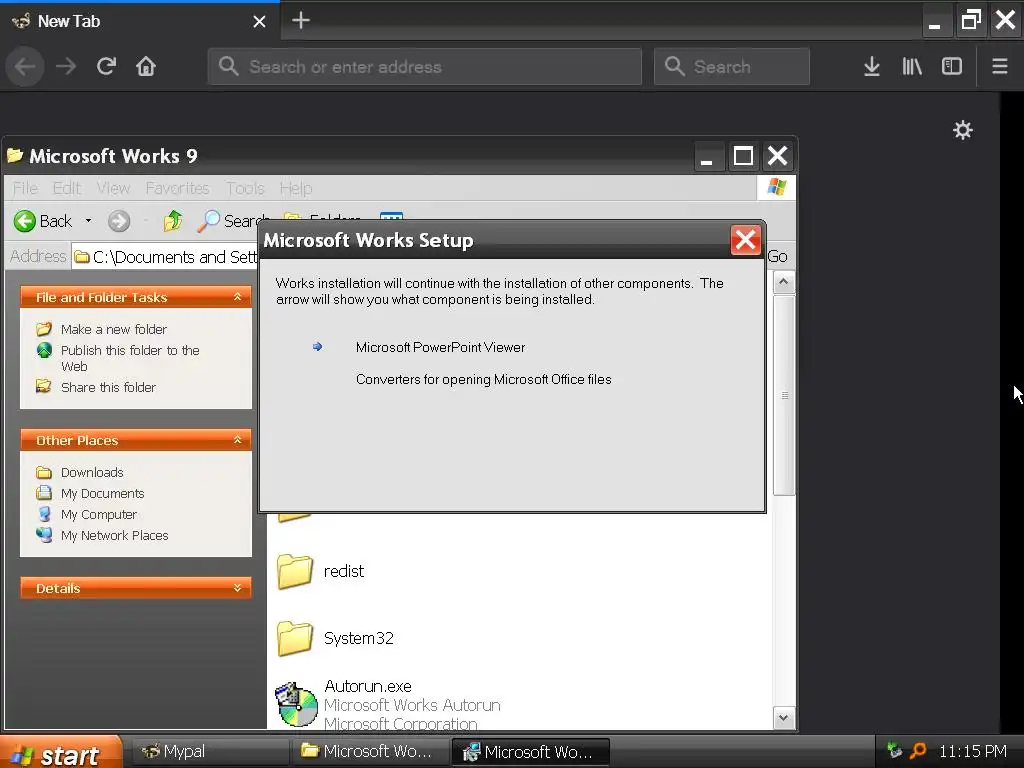Click Make a new folder

[x=114, y=329]
